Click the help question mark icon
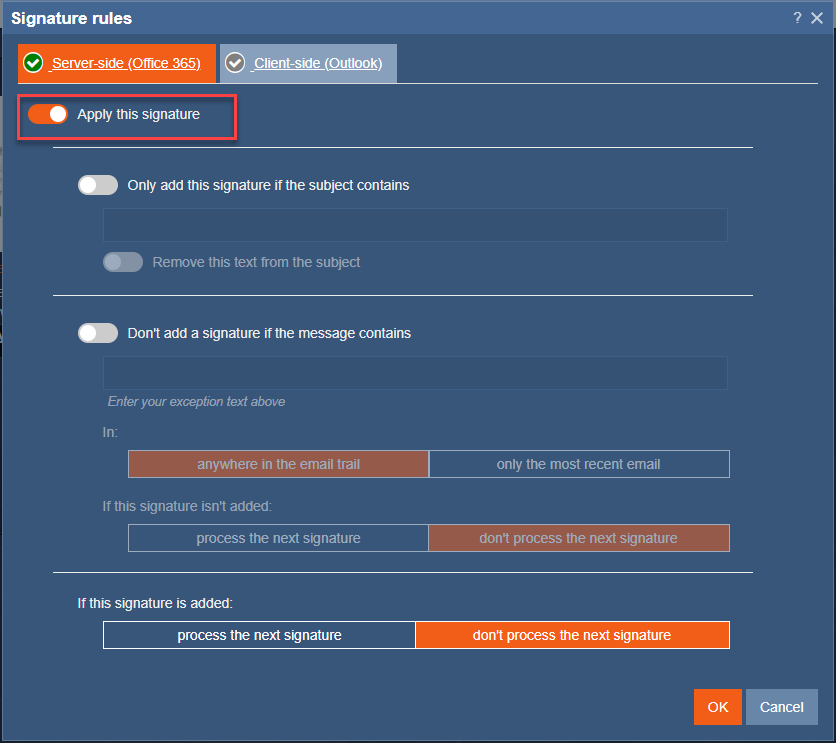The width and height of the screenshot is (836, 743). [797, 18]
